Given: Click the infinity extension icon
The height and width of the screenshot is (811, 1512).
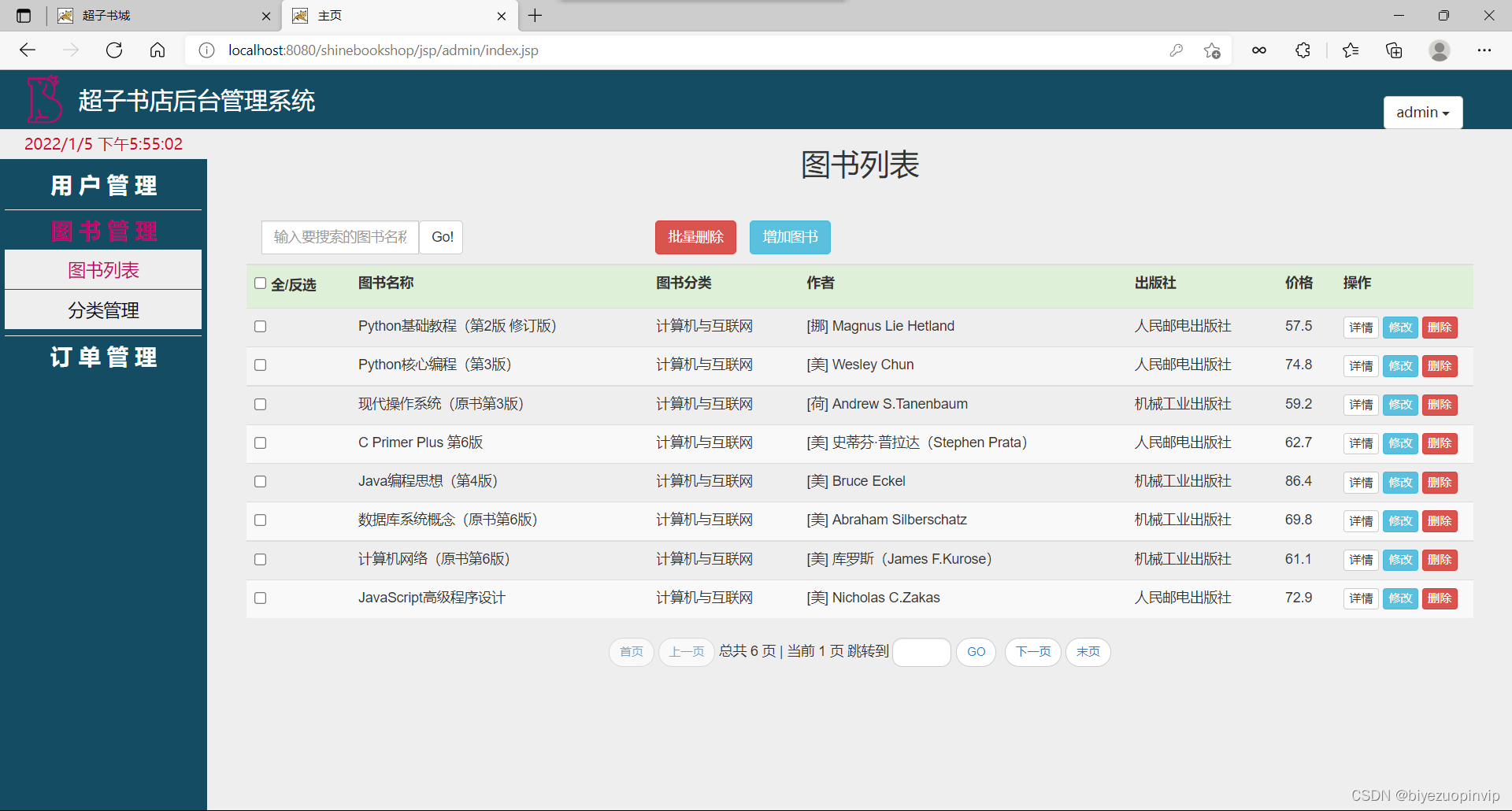Looking at the screenshot, I should 1259,50.
